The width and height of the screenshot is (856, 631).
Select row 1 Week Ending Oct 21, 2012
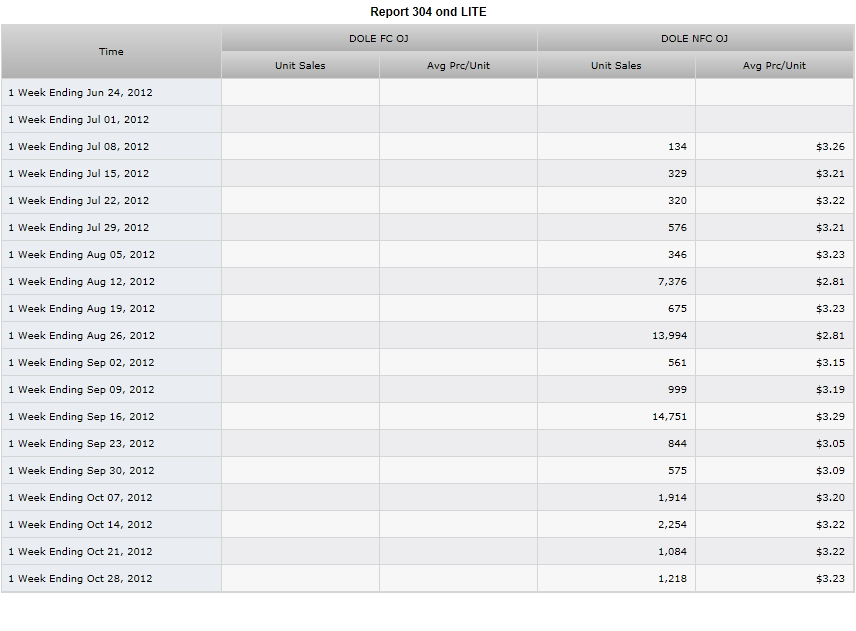[427, 551]
